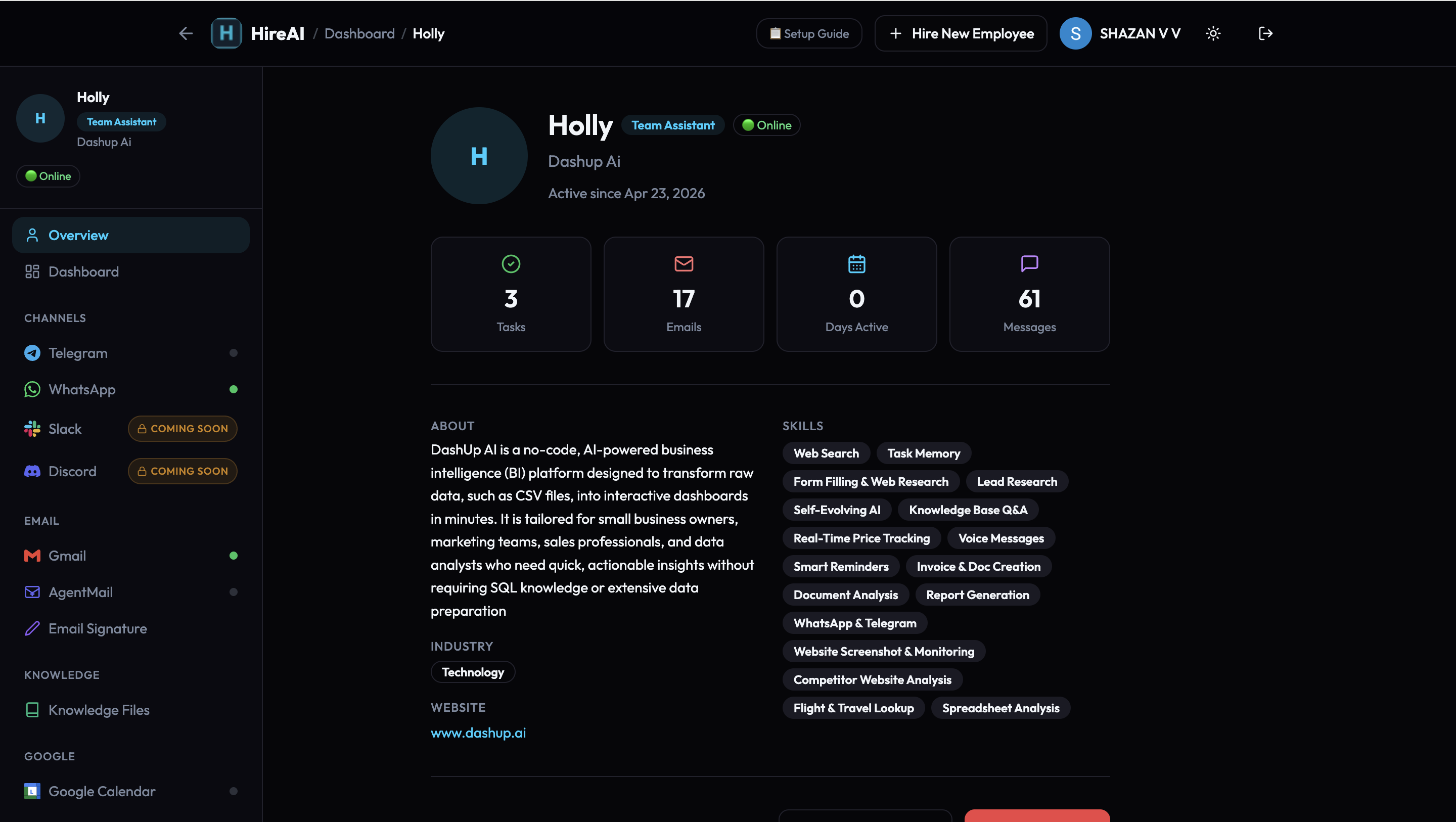Click the Emails stat card
The height and width of the screenshot is (822, 1456).
click(x=684, y=294)
